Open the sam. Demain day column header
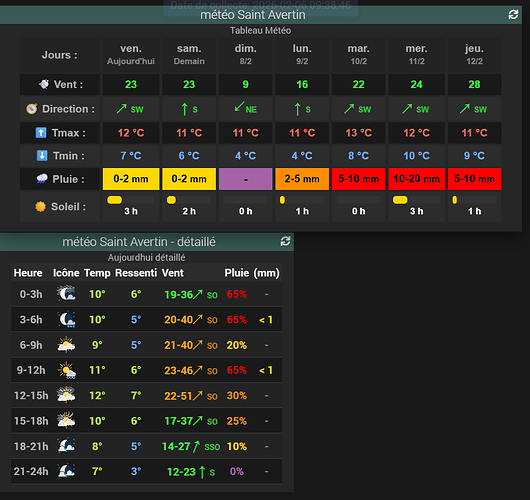Image resolution: width=530 pixels, height=500 pixels. tap(189, 54)
